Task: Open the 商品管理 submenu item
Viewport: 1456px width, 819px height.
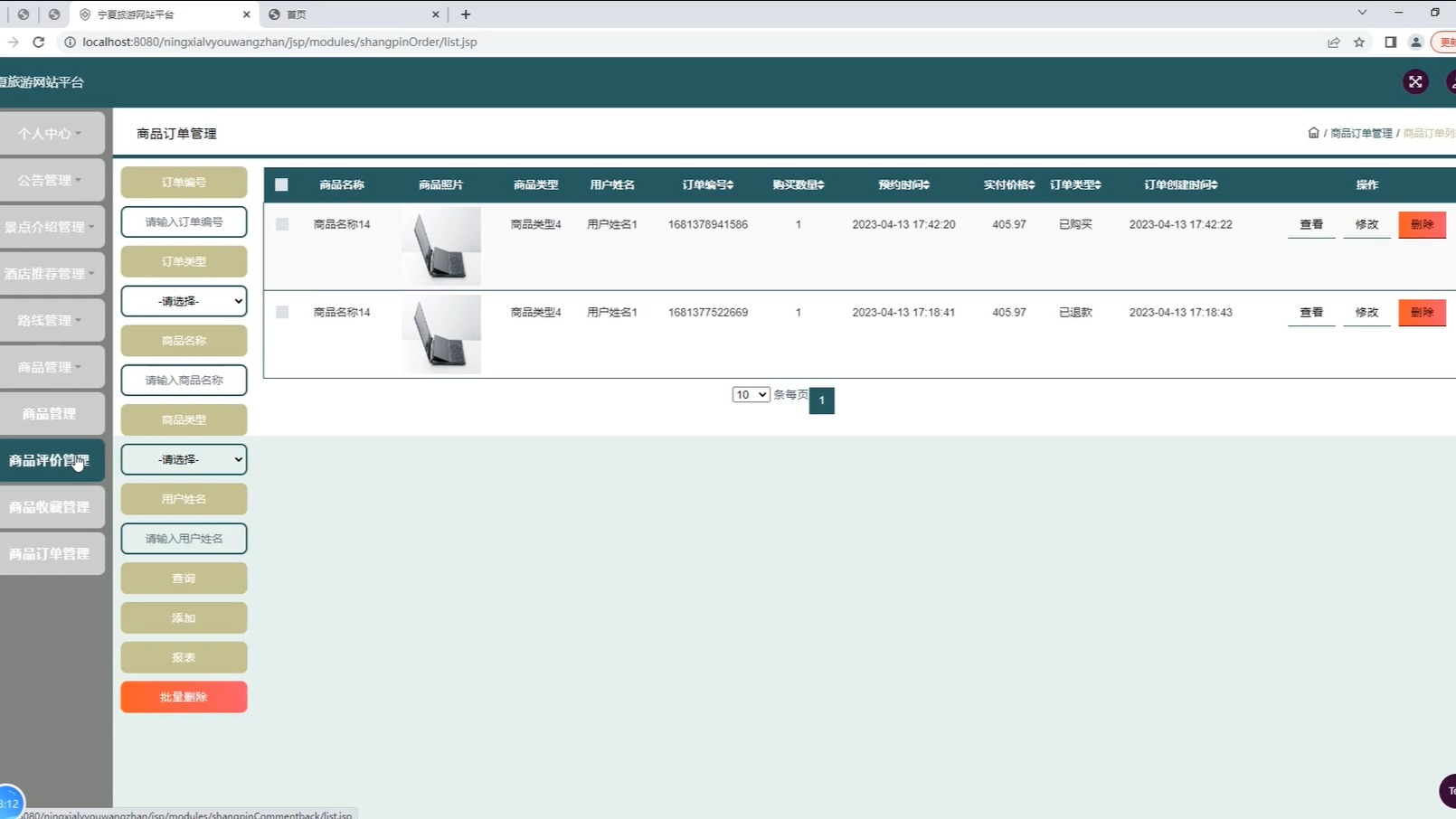Action: 51,414
